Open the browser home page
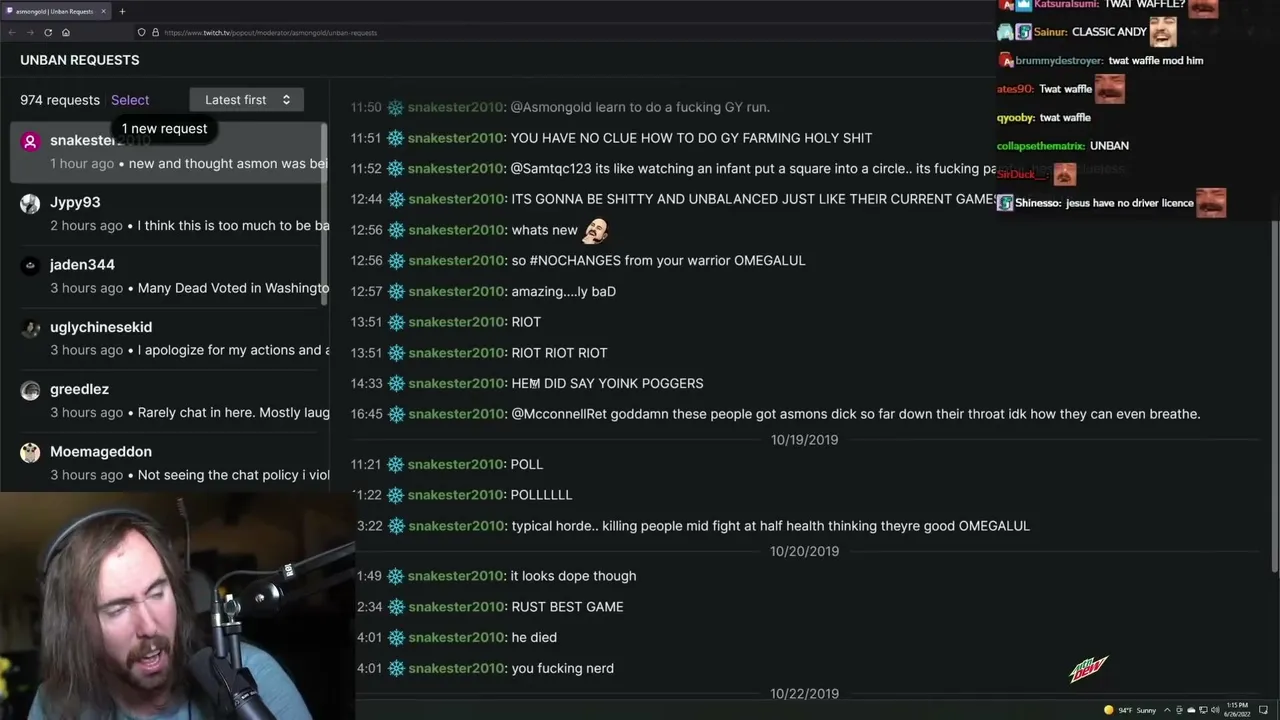Screen dimensions: 1280x720 [x=66, y=33]
